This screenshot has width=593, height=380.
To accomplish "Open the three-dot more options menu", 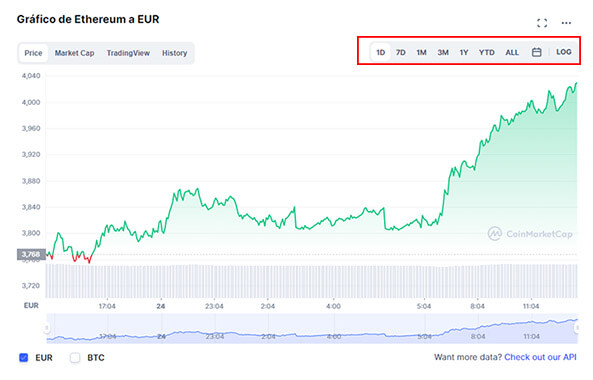I will (566, 23).
